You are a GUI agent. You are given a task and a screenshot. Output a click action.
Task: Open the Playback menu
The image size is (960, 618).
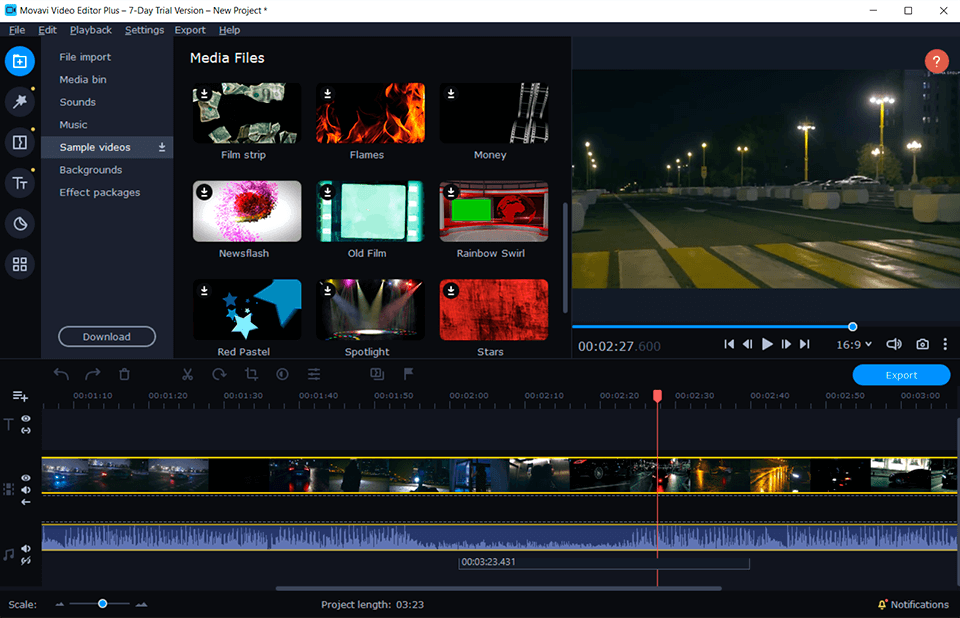[91, 29]
